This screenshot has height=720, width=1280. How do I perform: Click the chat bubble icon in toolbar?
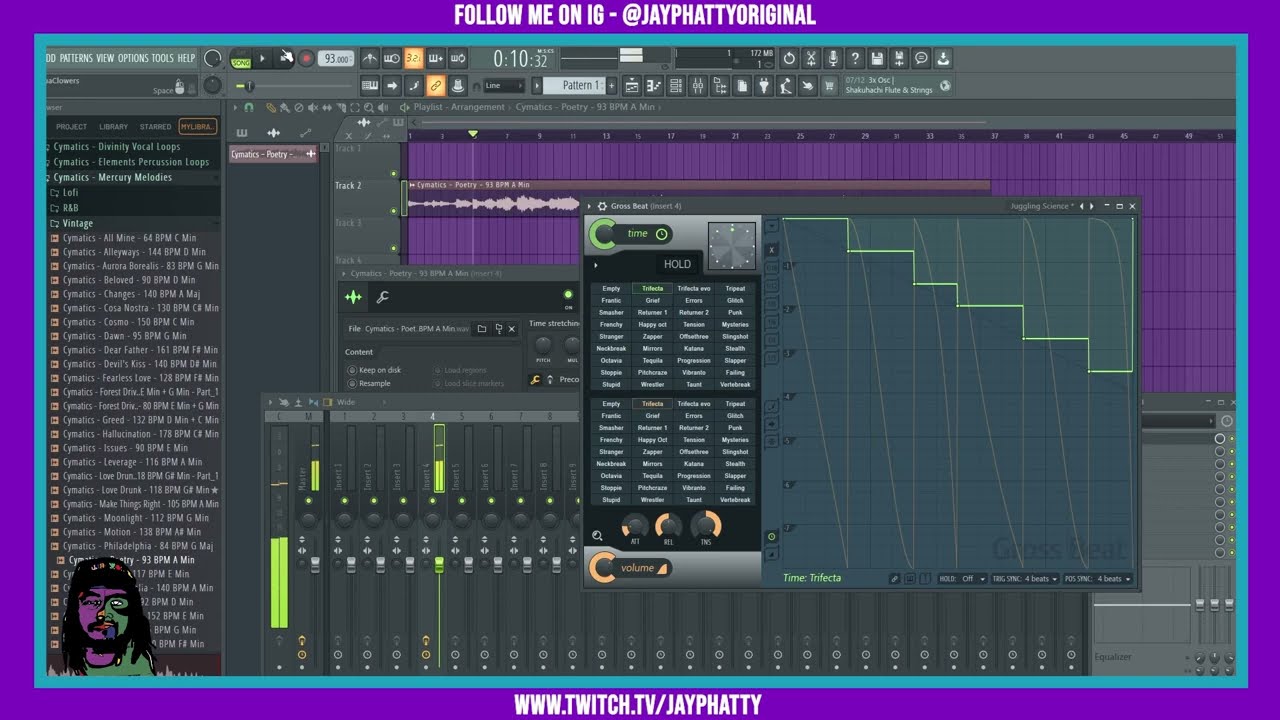coord(921,59)
